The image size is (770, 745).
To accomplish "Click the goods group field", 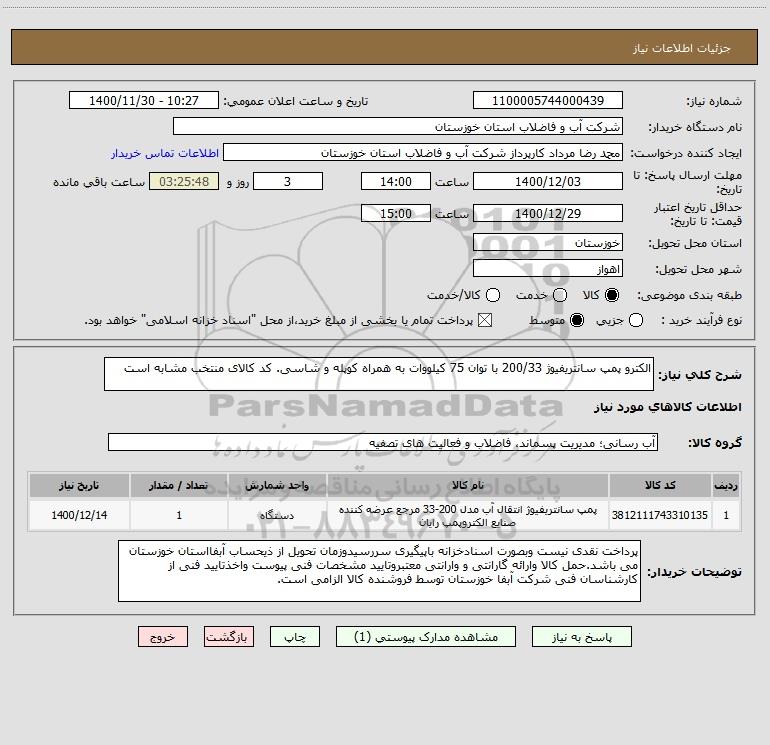I will coord(383,442).
